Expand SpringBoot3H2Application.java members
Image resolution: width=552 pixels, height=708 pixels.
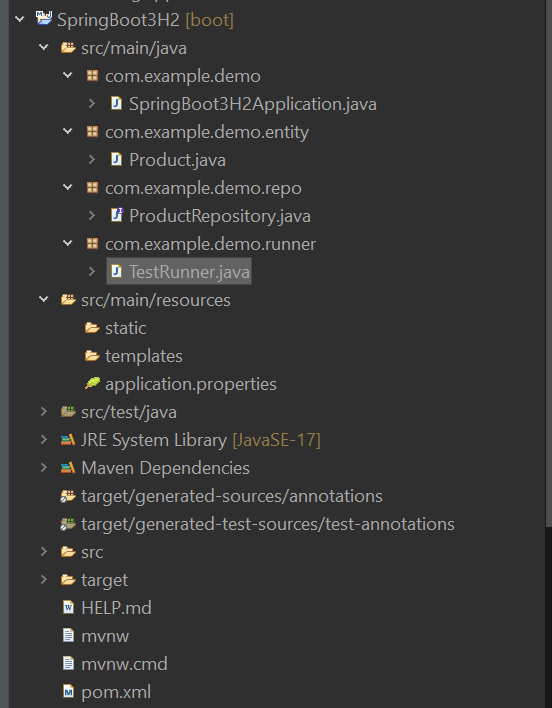[92, 103]
